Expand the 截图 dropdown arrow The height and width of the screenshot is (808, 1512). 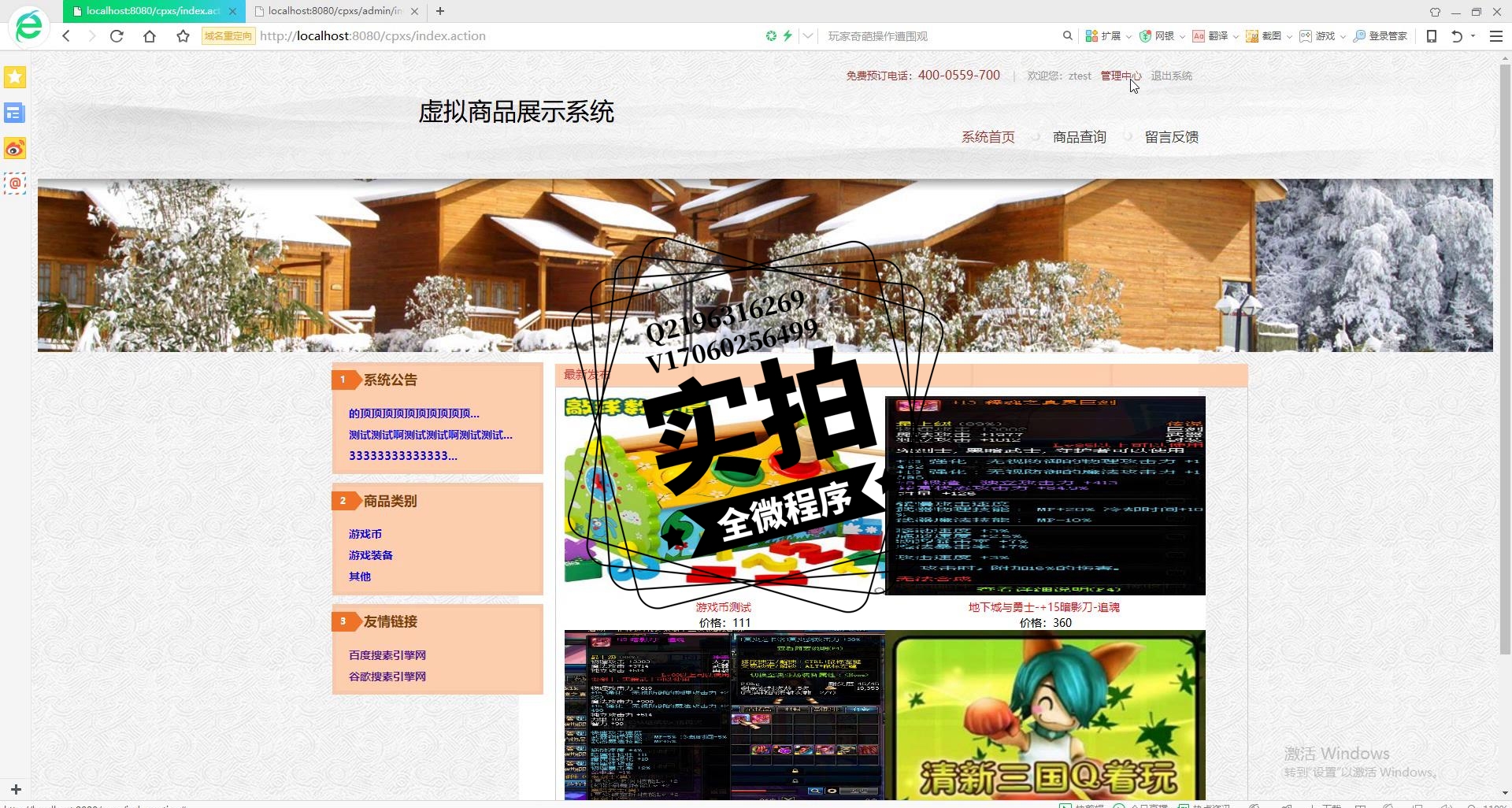[x=1289, y=37]
